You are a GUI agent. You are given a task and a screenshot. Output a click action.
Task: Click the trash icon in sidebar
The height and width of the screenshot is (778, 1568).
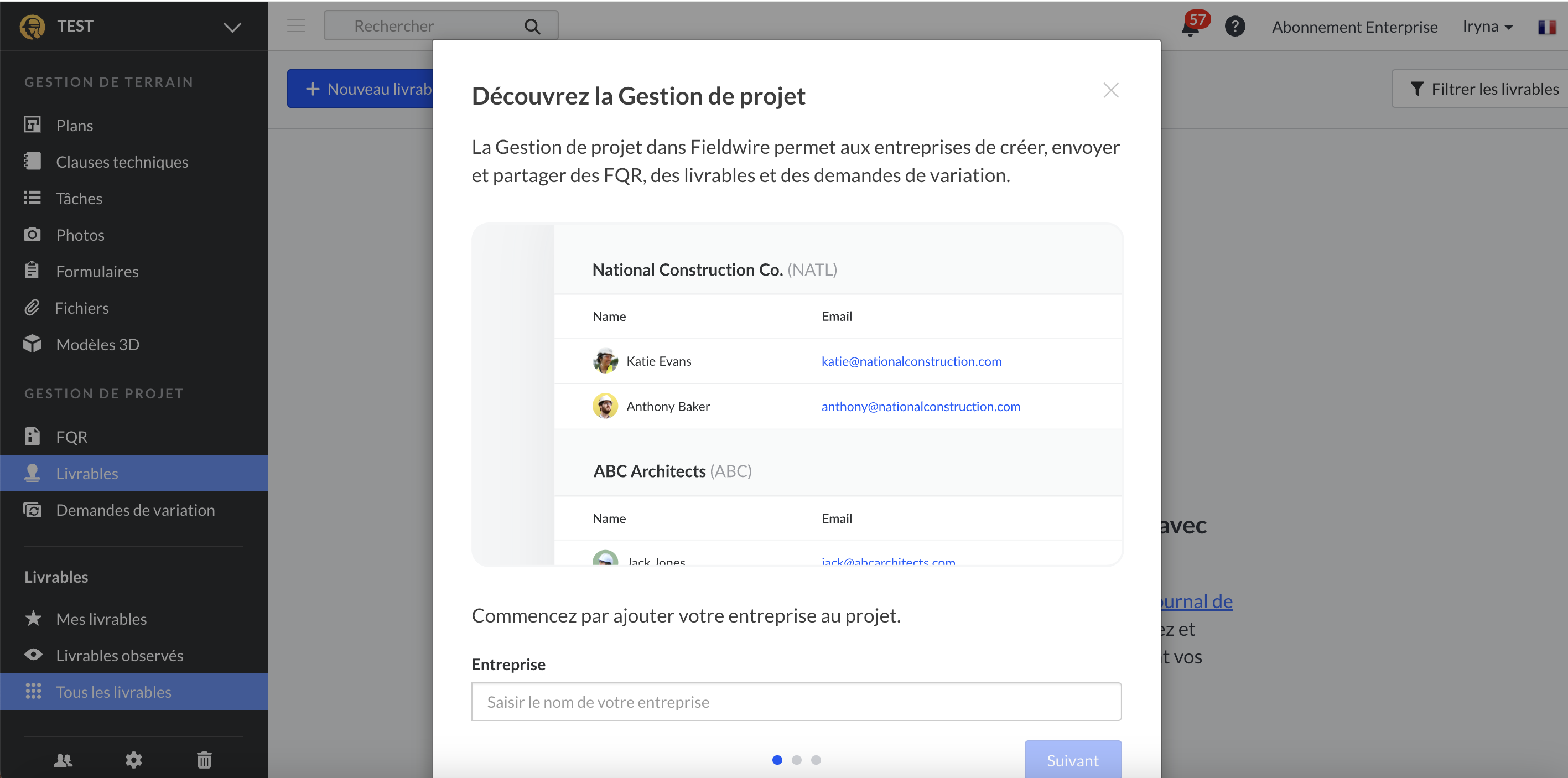(205, 760)
